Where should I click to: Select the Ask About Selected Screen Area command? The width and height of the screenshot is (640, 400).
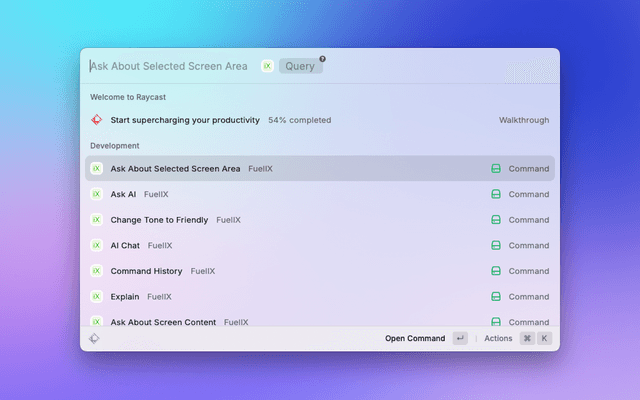pyautogui.click(x=175, y=169)
